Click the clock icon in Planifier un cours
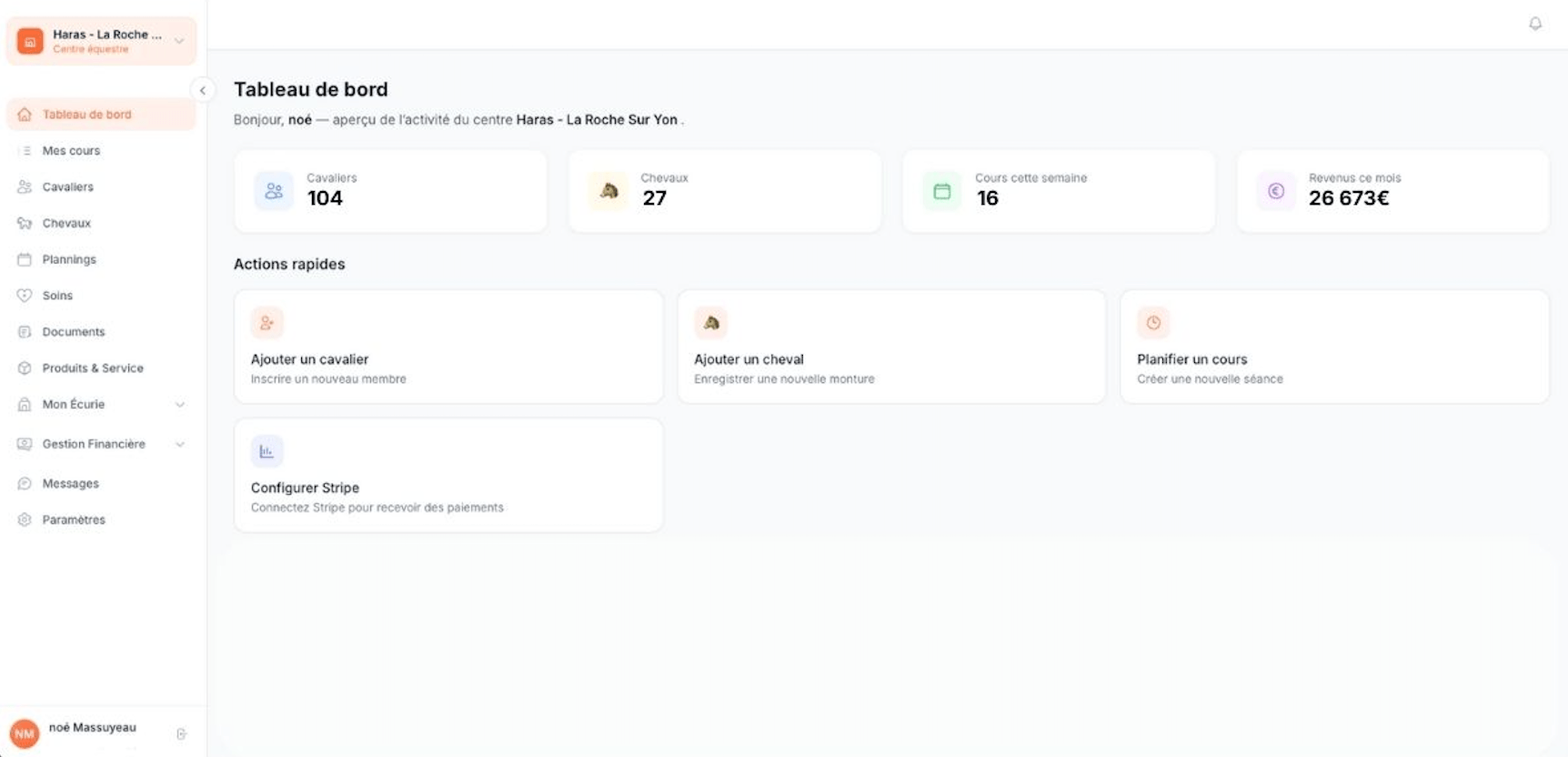Viewport: 1568px width, 757px height. pos(1153,323)
